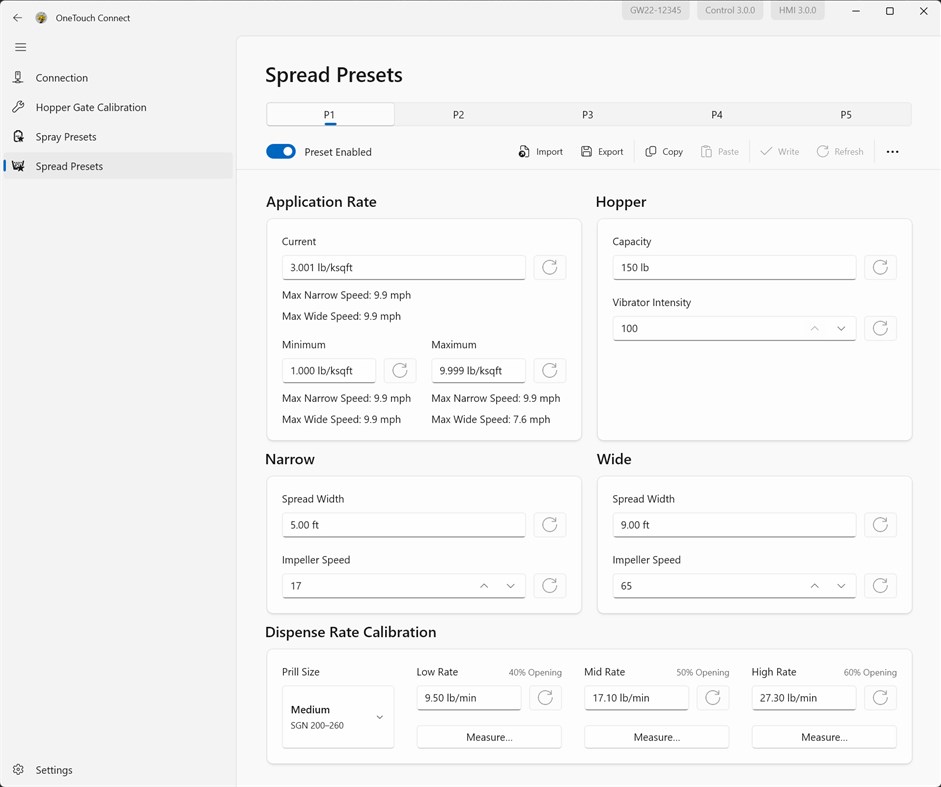This screenshot has width=941, height=787.
Task: Decrease the Wide Impeller Speed value
Action: pyautogui.click(x=841, y=586)
